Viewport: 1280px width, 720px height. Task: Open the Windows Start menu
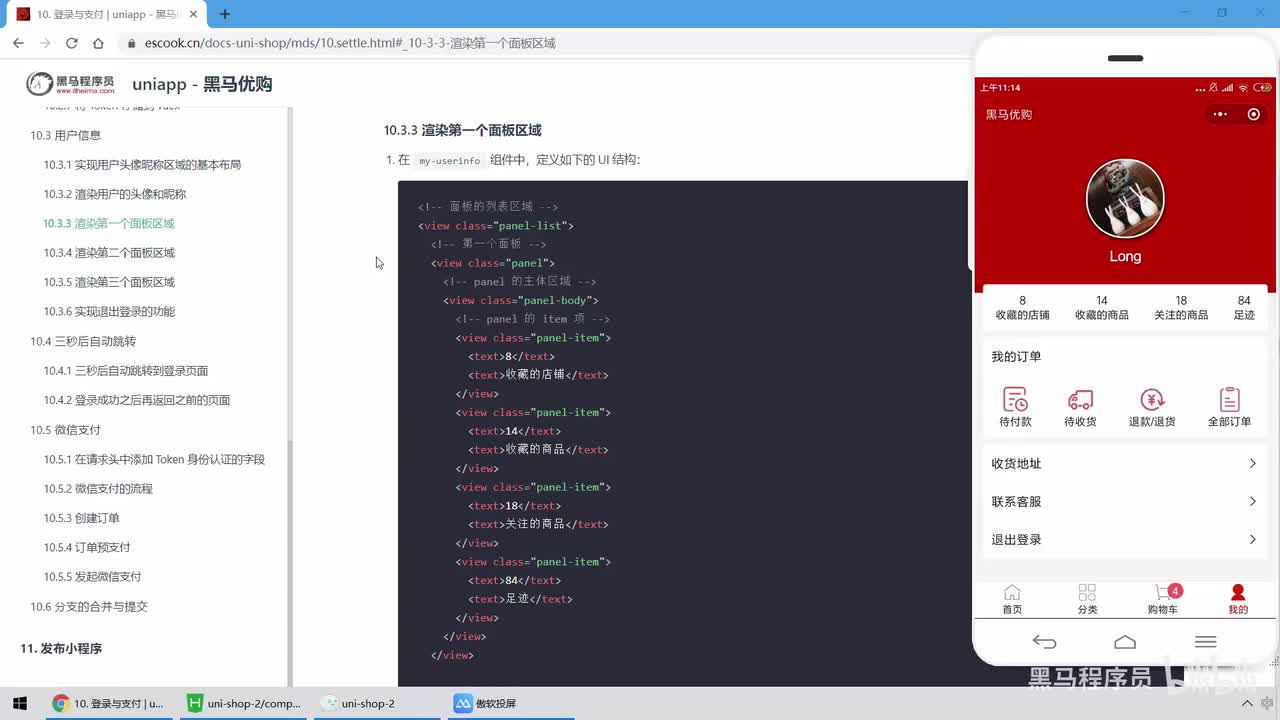pos(20,704)
